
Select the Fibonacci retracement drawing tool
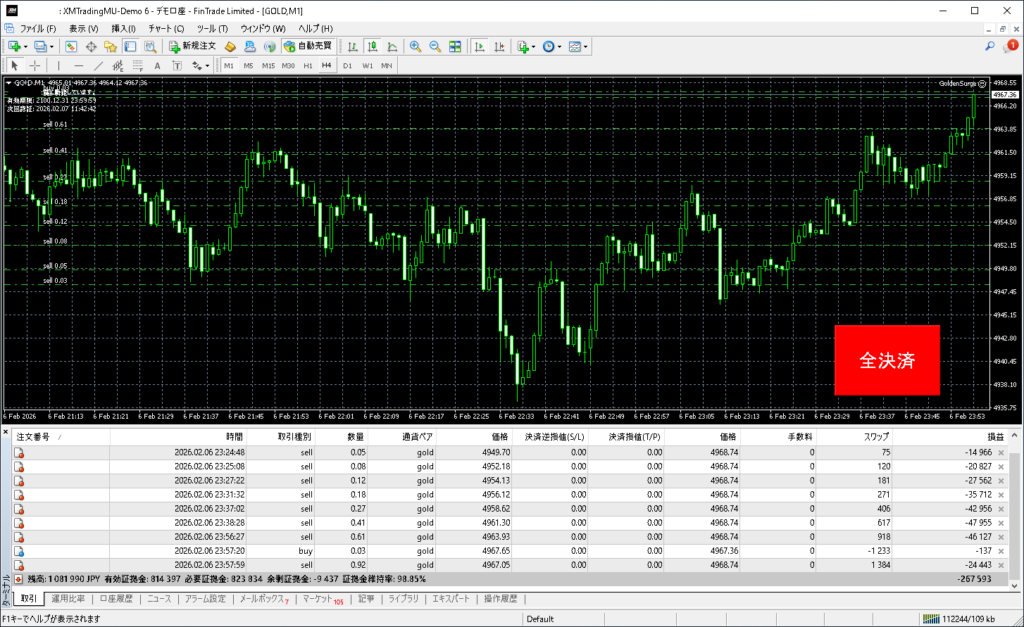(x=139, y=65)
